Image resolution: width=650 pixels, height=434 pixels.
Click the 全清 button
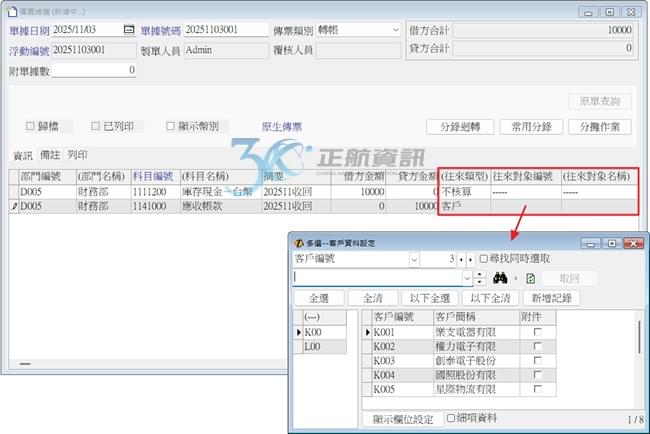(373, 298)
